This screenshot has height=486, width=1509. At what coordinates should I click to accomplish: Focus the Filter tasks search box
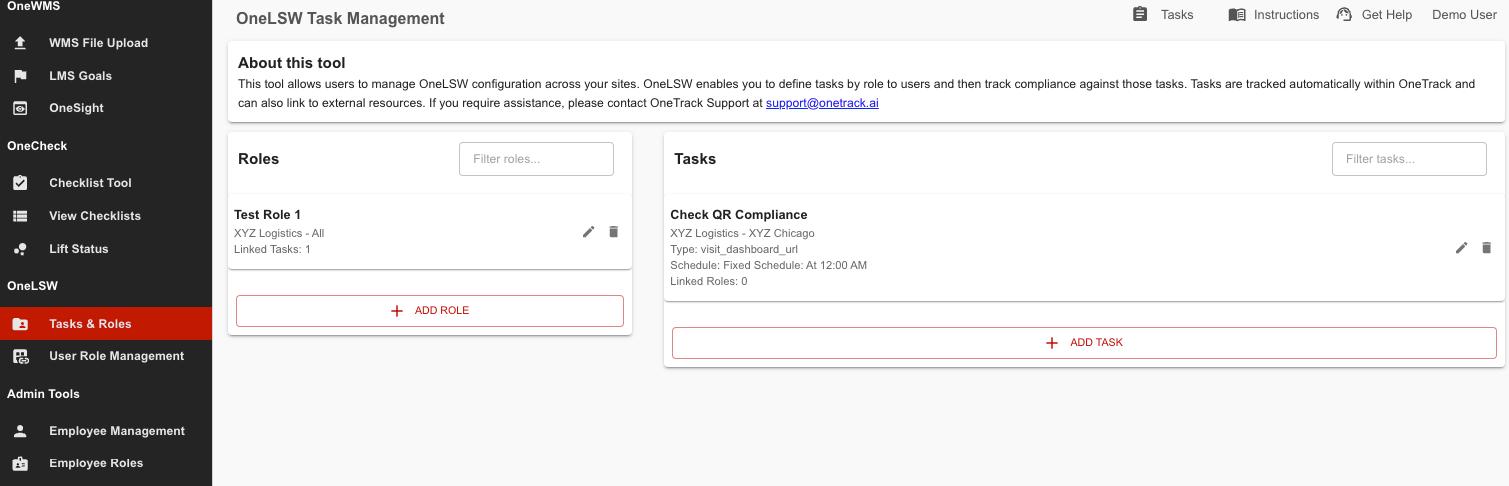tap(1409, 159)
